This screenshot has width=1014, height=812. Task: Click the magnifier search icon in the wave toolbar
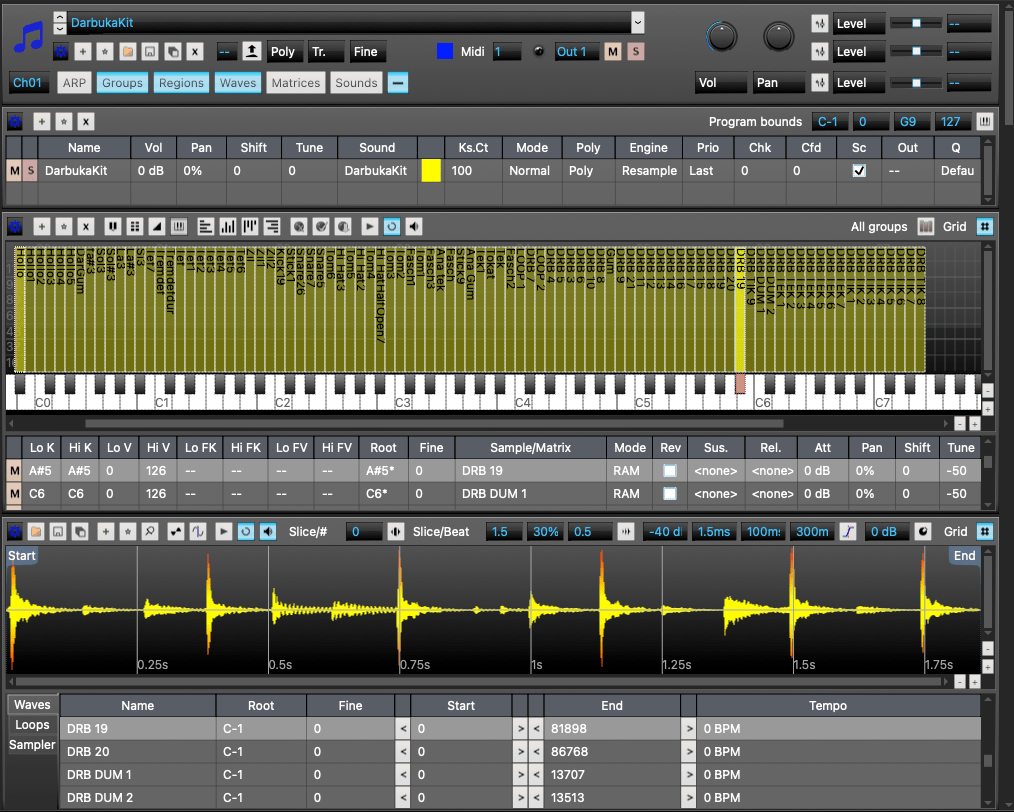150,531
